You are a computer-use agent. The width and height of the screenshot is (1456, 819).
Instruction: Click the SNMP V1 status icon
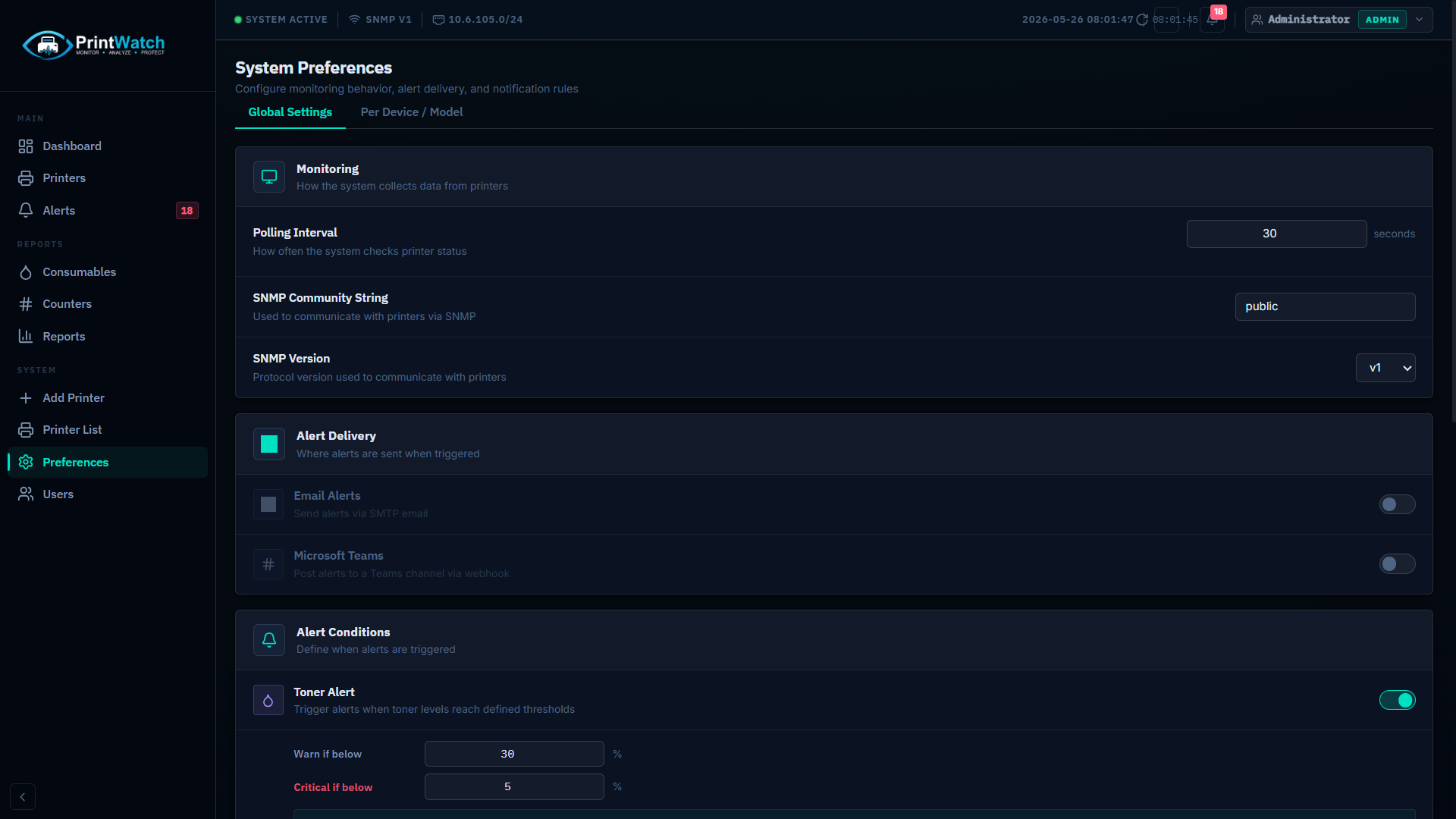point(354,20)
